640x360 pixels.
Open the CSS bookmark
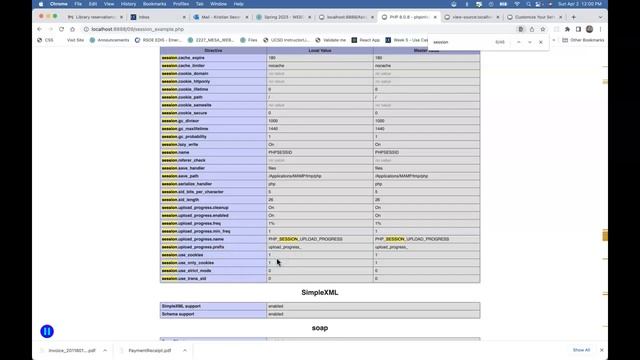click(45, 40)
